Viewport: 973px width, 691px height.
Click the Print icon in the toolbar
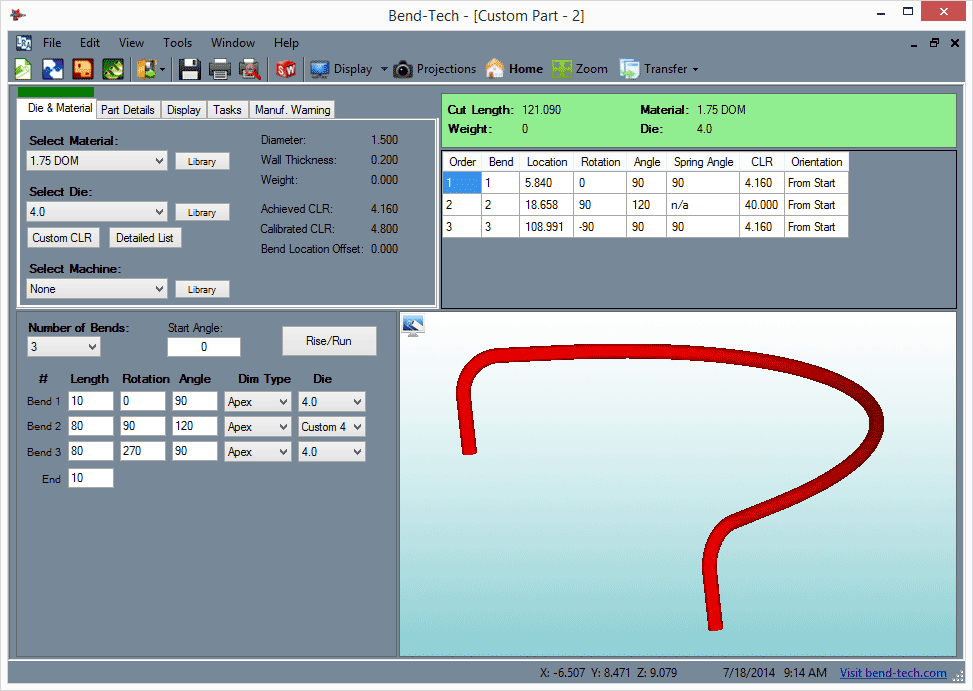coord(220,69)
